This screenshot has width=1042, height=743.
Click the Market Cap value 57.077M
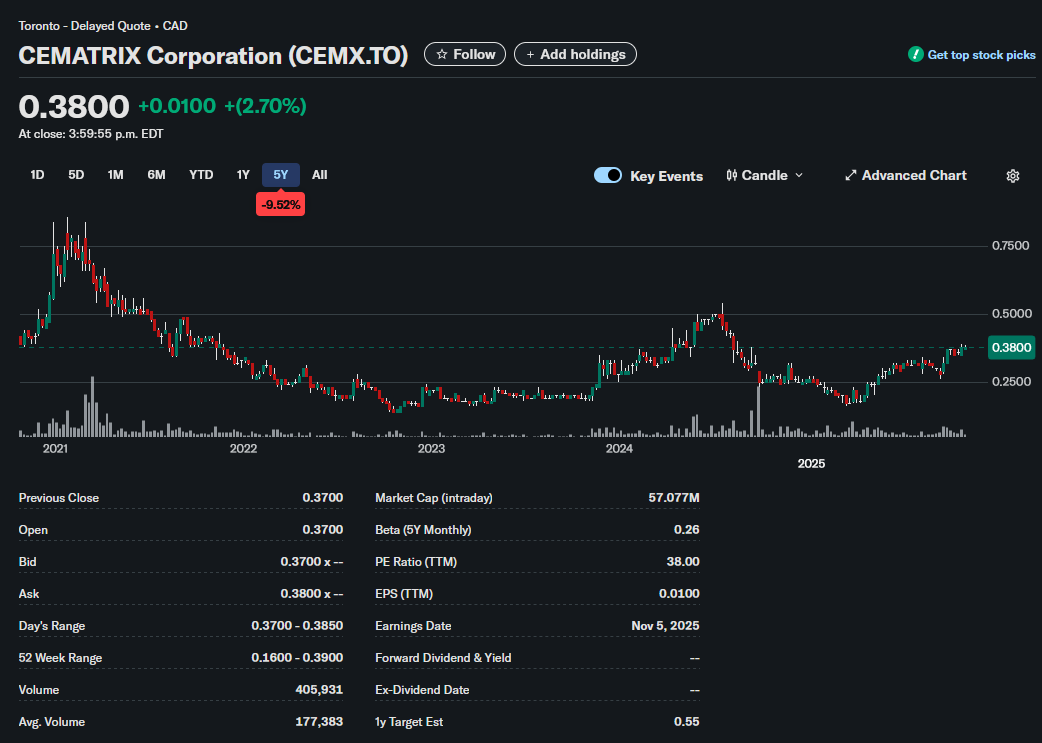[x=674, y=498]
